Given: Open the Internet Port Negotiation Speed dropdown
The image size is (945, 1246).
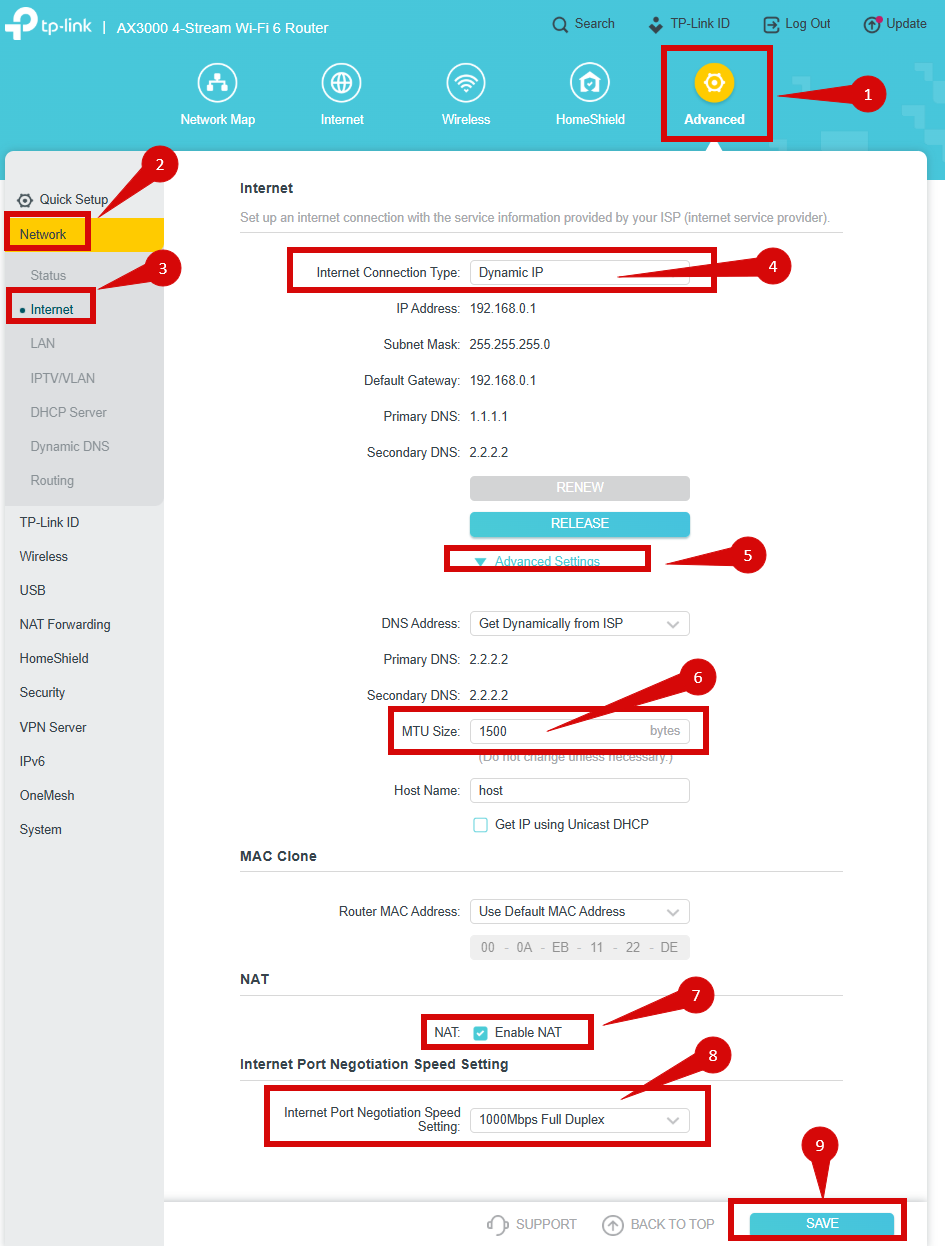Looking at the screenshot, I should point(579,1120).
